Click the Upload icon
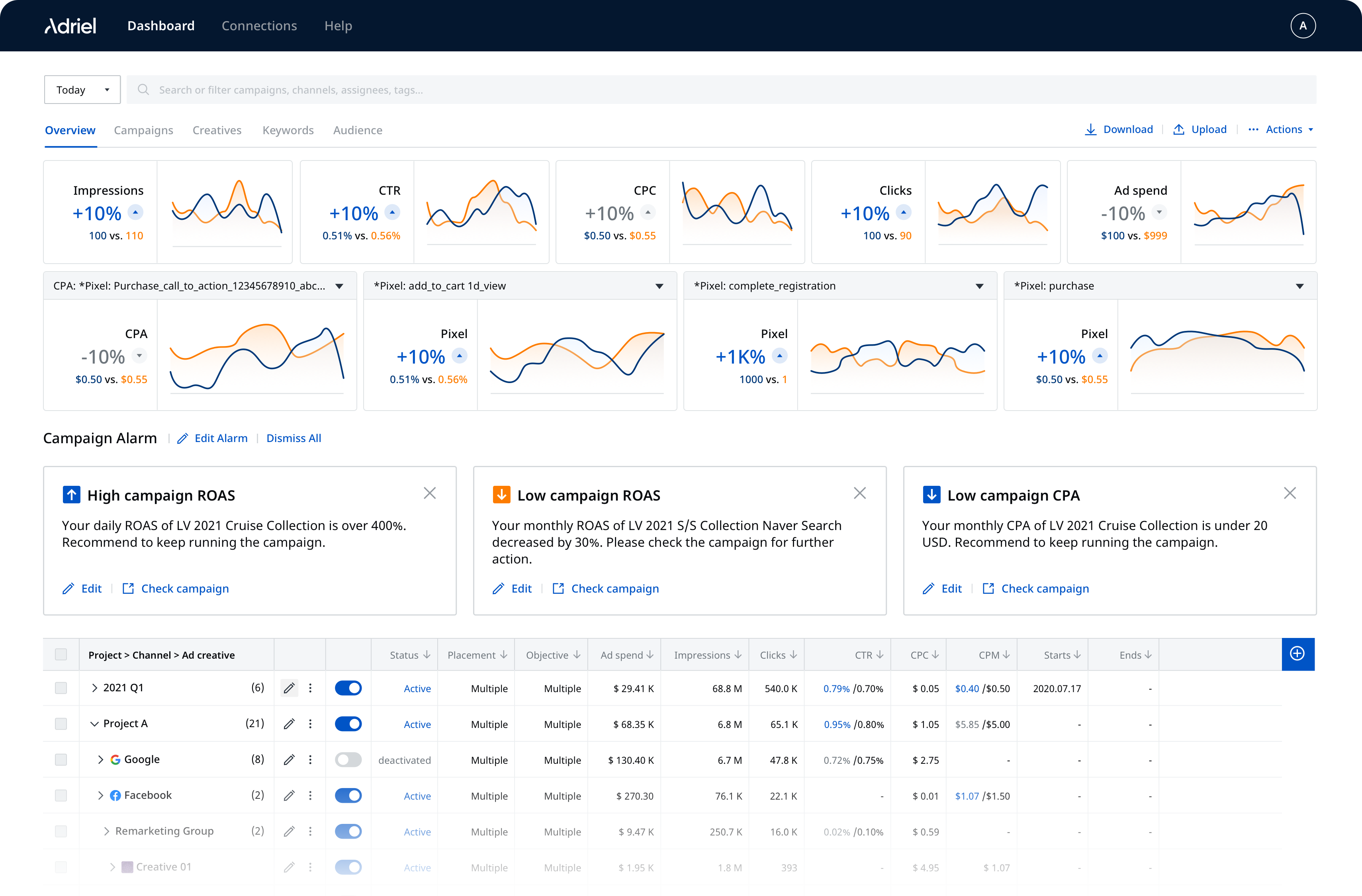This screenshot has width=1362, height=896. coord(1178,129)
